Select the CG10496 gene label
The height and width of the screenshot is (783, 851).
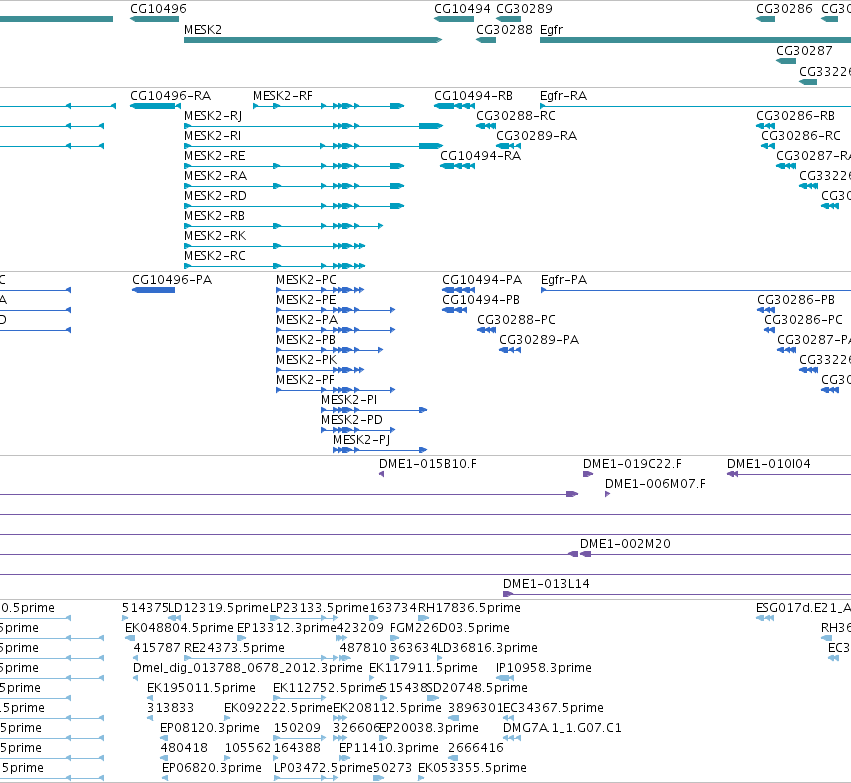pos(158,9)
